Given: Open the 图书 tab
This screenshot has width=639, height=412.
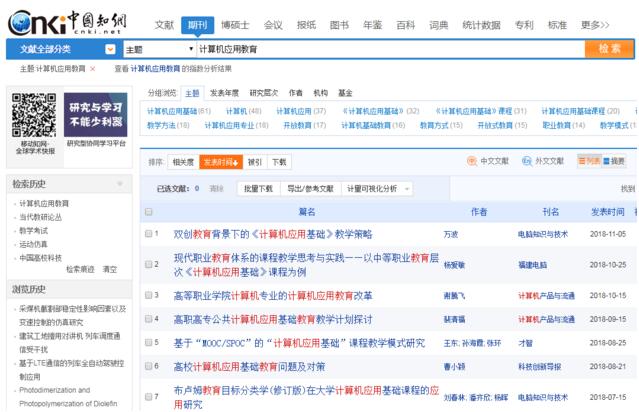Looking at the screenshot, I should [x=339, y=25].
